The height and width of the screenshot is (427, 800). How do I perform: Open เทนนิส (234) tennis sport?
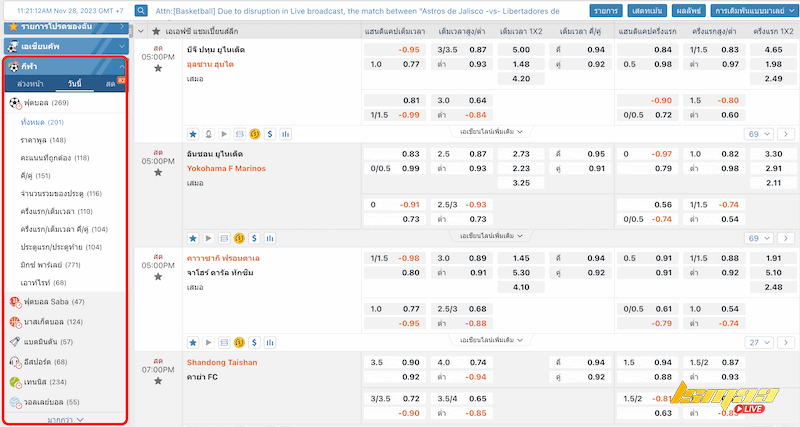(x=45, y=382)
